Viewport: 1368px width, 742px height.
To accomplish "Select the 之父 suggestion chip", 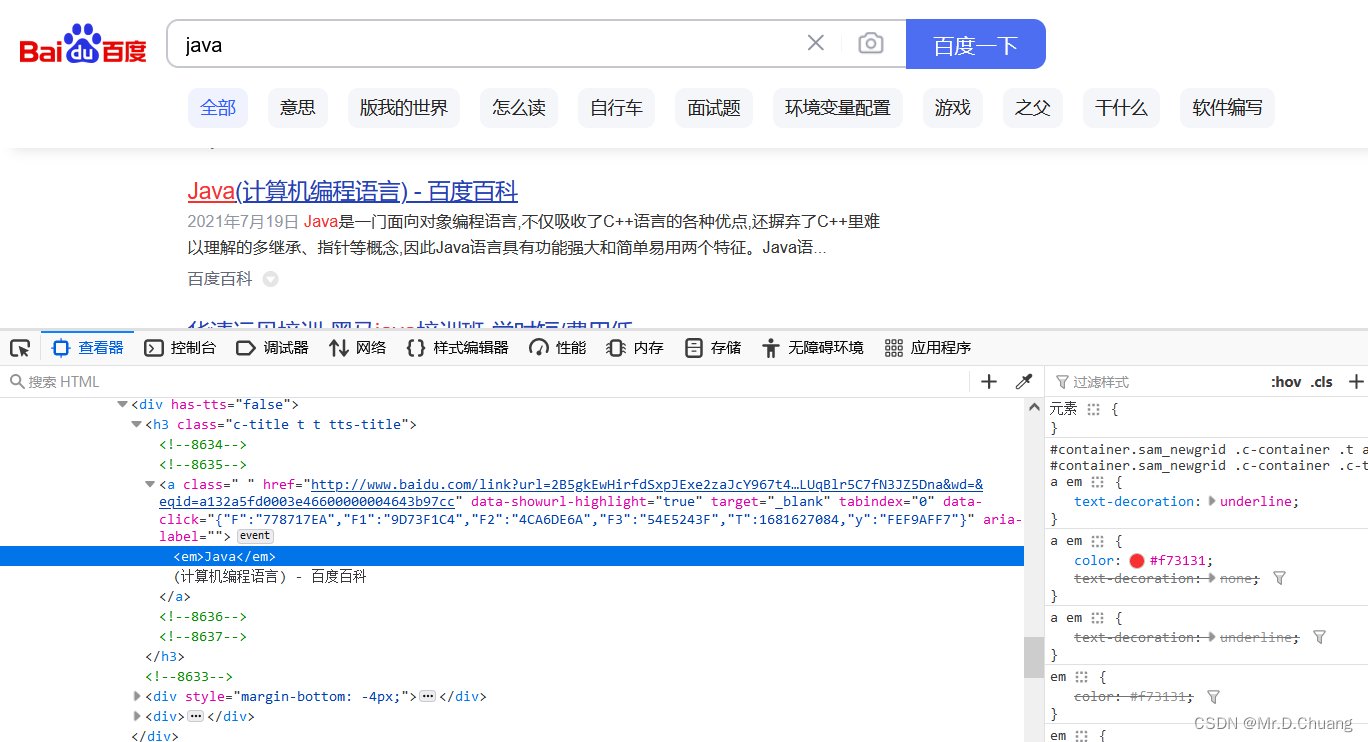I will [x=1033, y=108].
